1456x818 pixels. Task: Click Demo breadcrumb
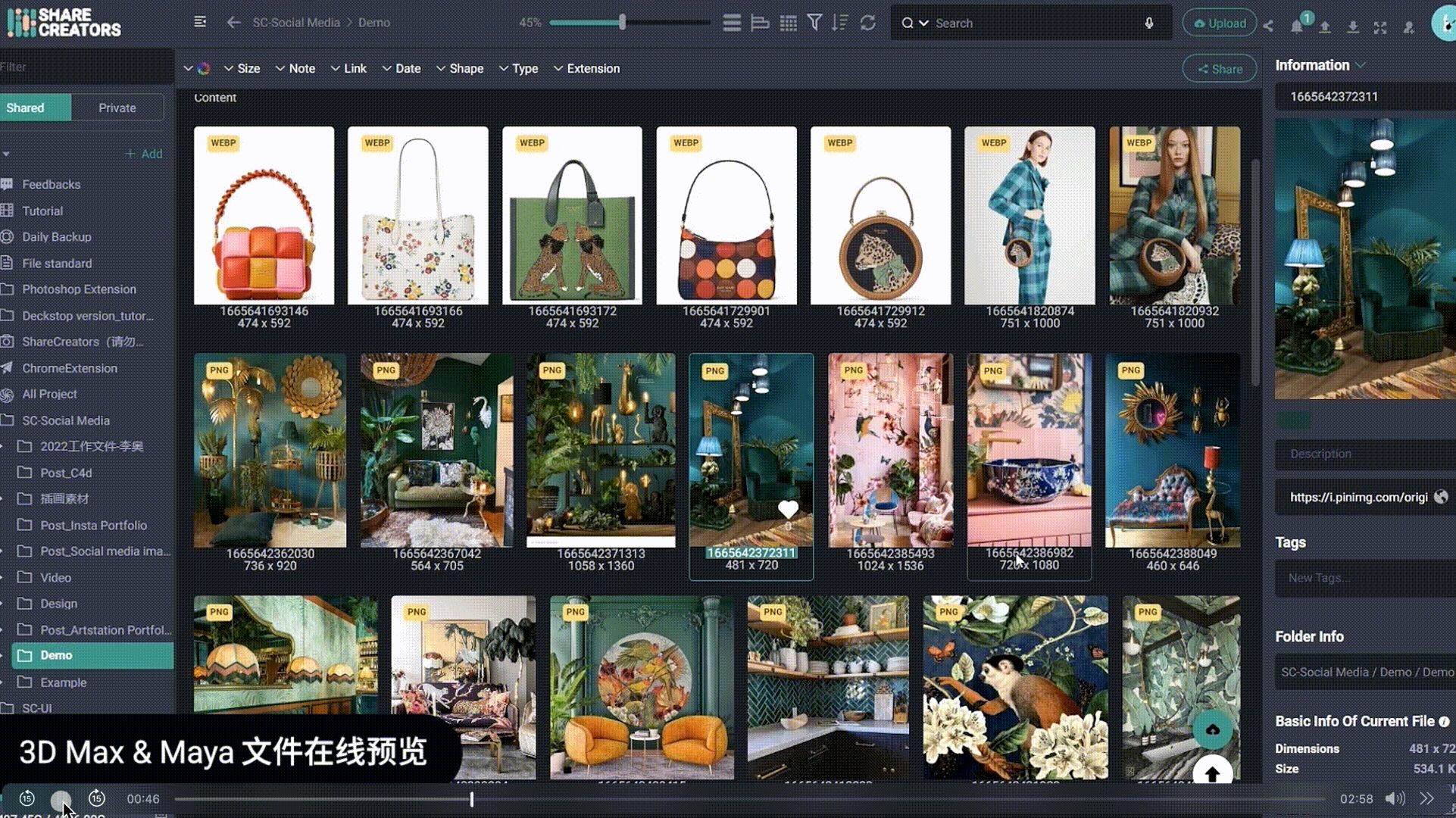pyautogui.click(x=374, y=23)
